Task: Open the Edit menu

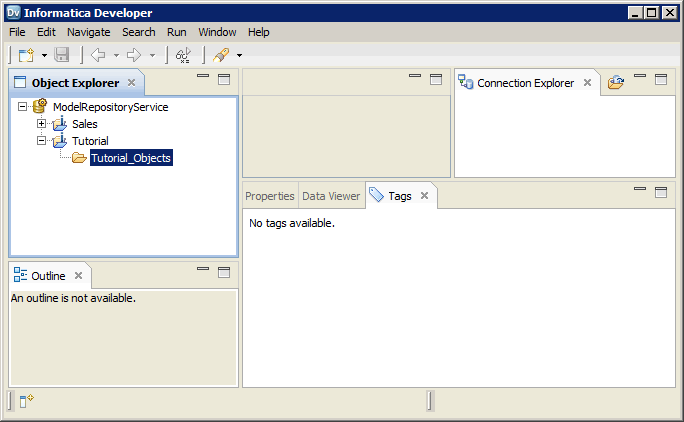Action: click(x=46, y=32)
